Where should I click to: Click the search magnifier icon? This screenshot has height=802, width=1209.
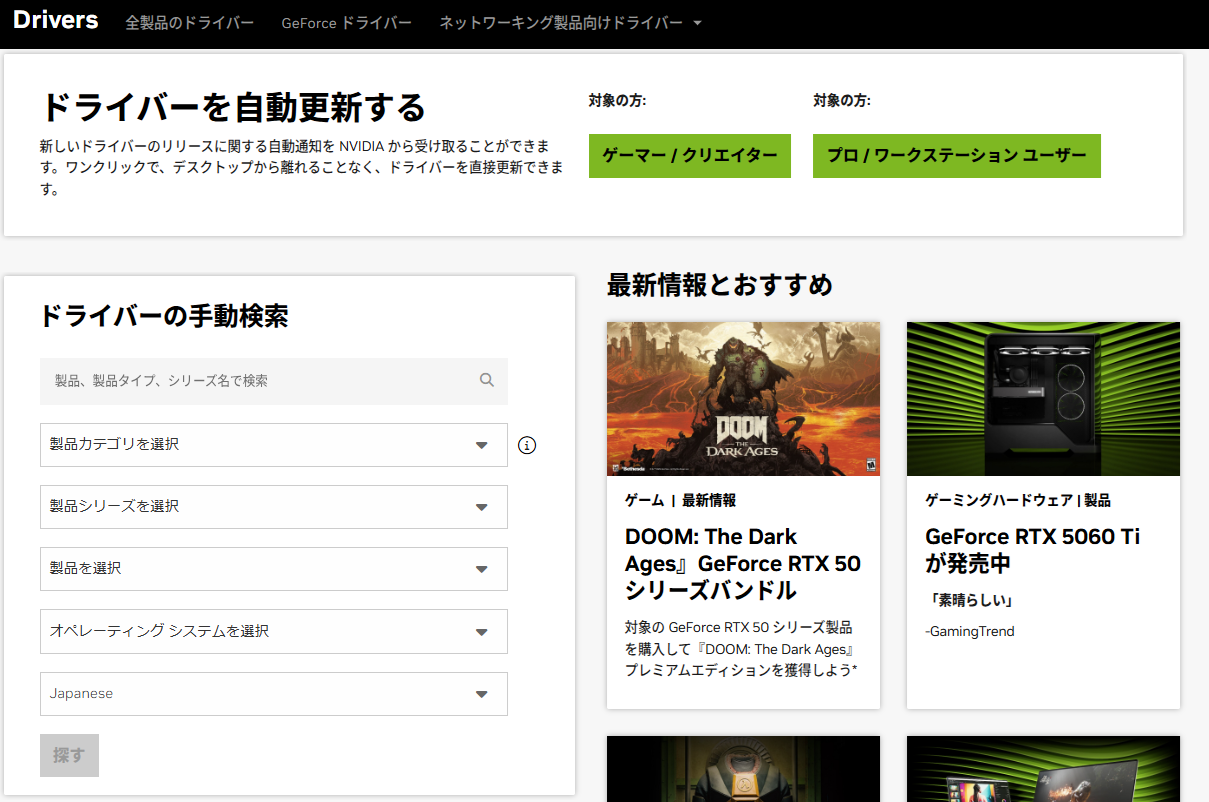pyautogui.click(x=487, y=380)
